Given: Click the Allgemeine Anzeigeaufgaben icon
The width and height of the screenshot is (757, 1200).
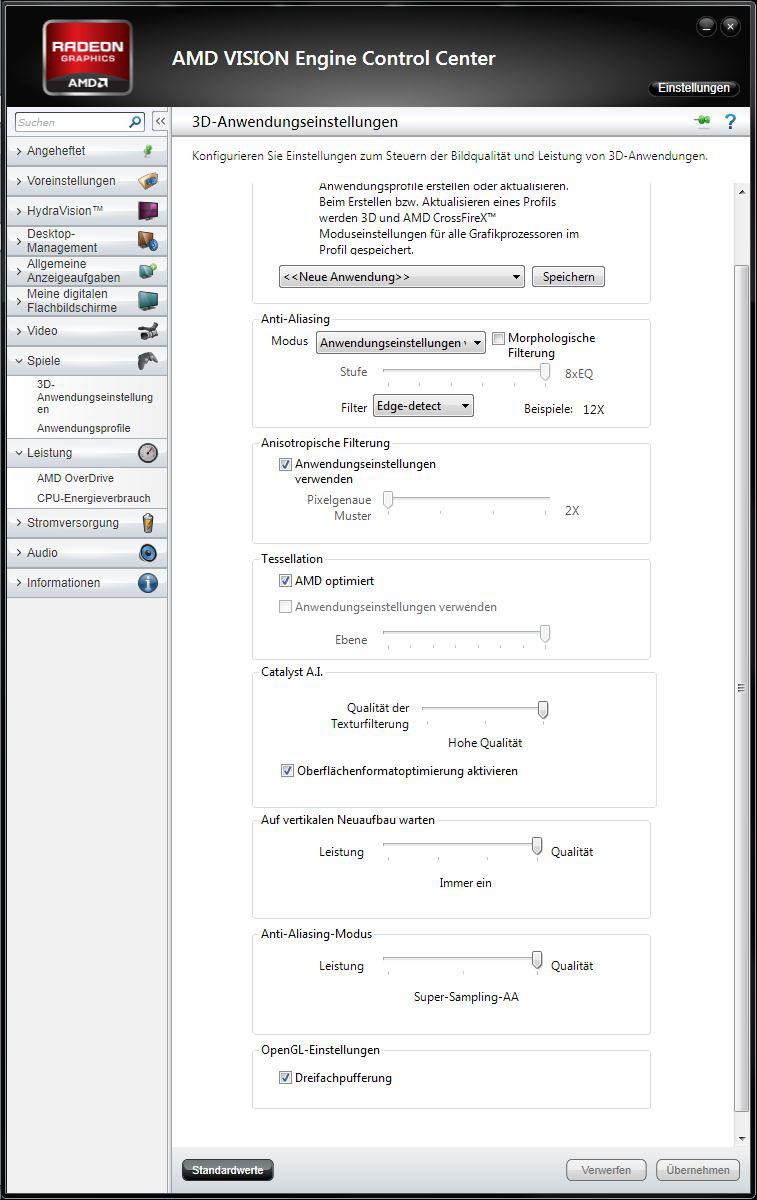Looking at the screenshot, I should click(148, 271).
